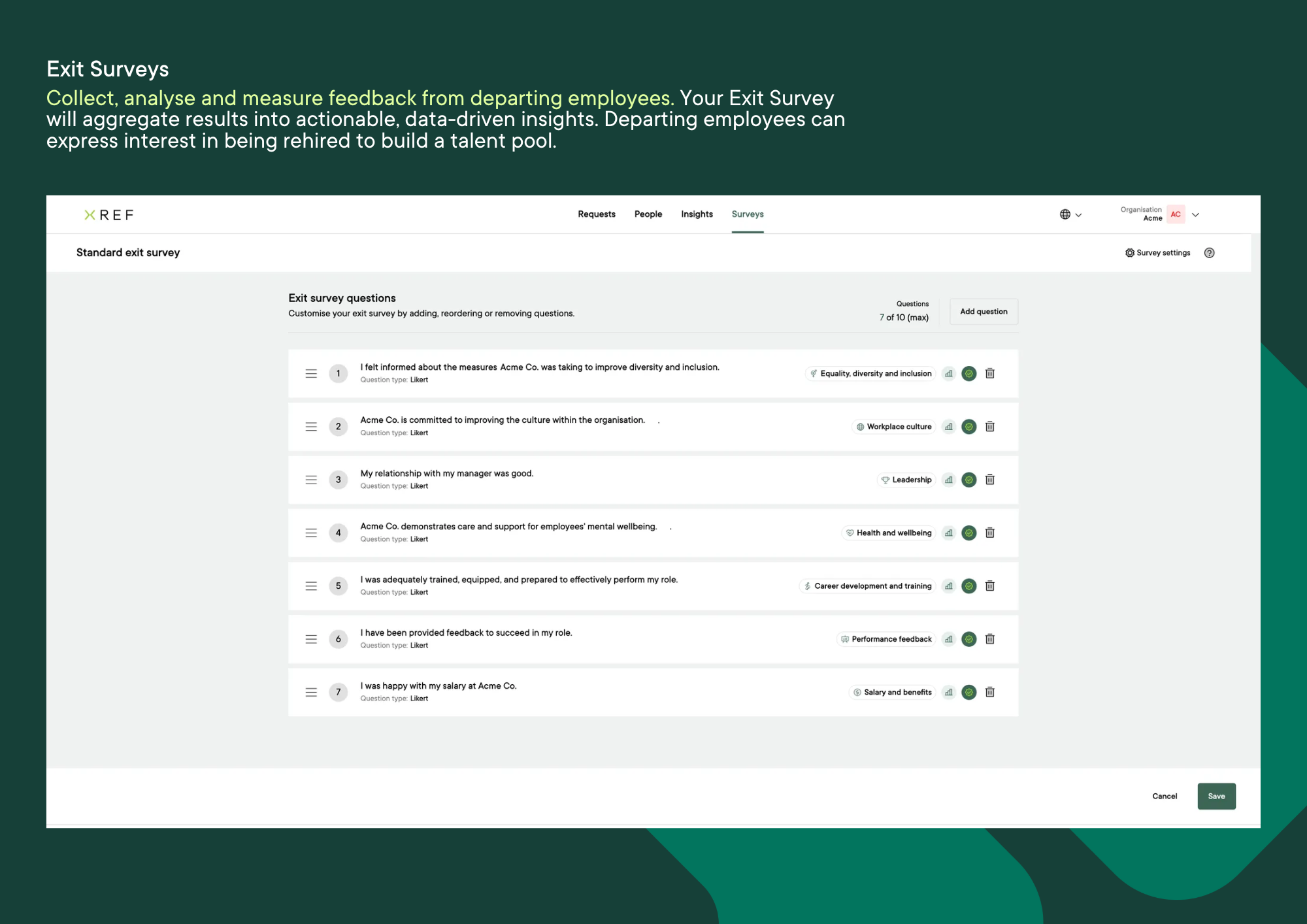
Task: Open the language selector dropdown
Action: pyautogui.click(x=1078, y=214)
